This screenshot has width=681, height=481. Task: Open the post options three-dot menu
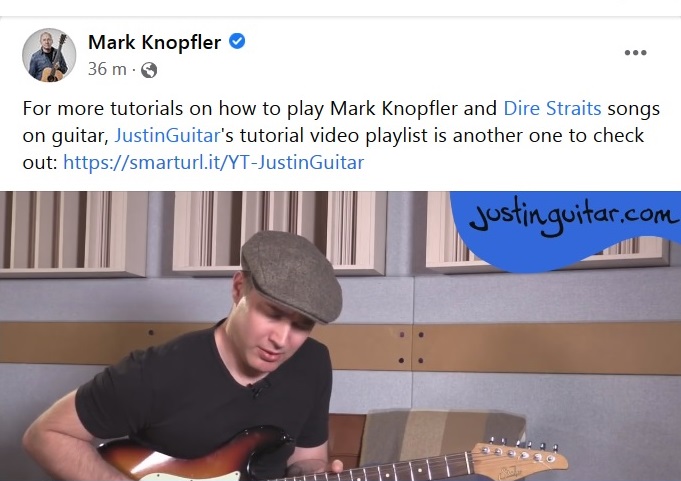coord(635,53)
